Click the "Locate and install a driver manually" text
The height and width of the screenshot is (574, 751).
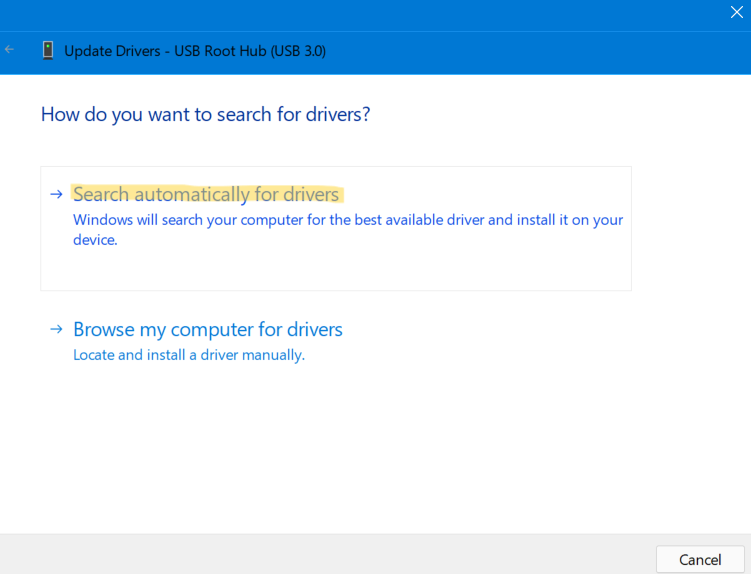point(189,355)
